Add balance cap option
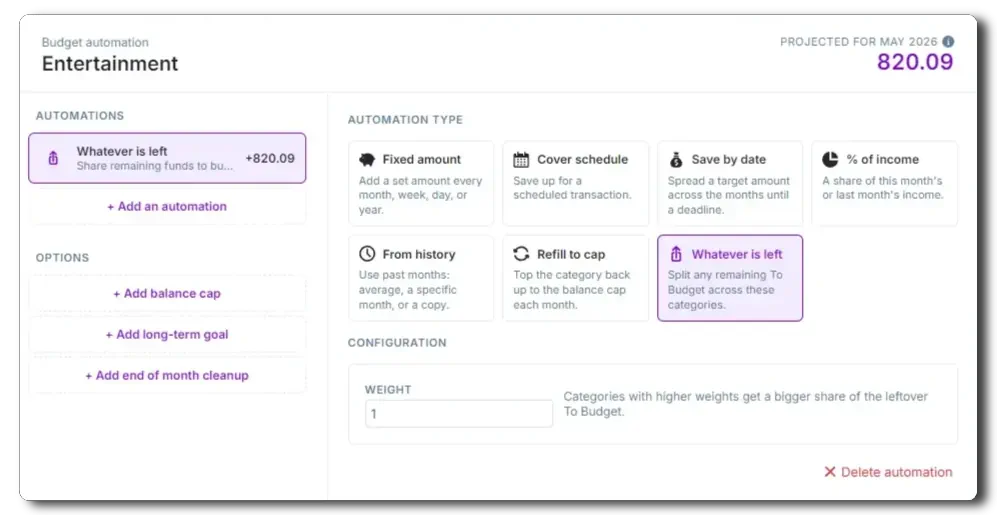The image size is (997, 515). pos(167,294)
